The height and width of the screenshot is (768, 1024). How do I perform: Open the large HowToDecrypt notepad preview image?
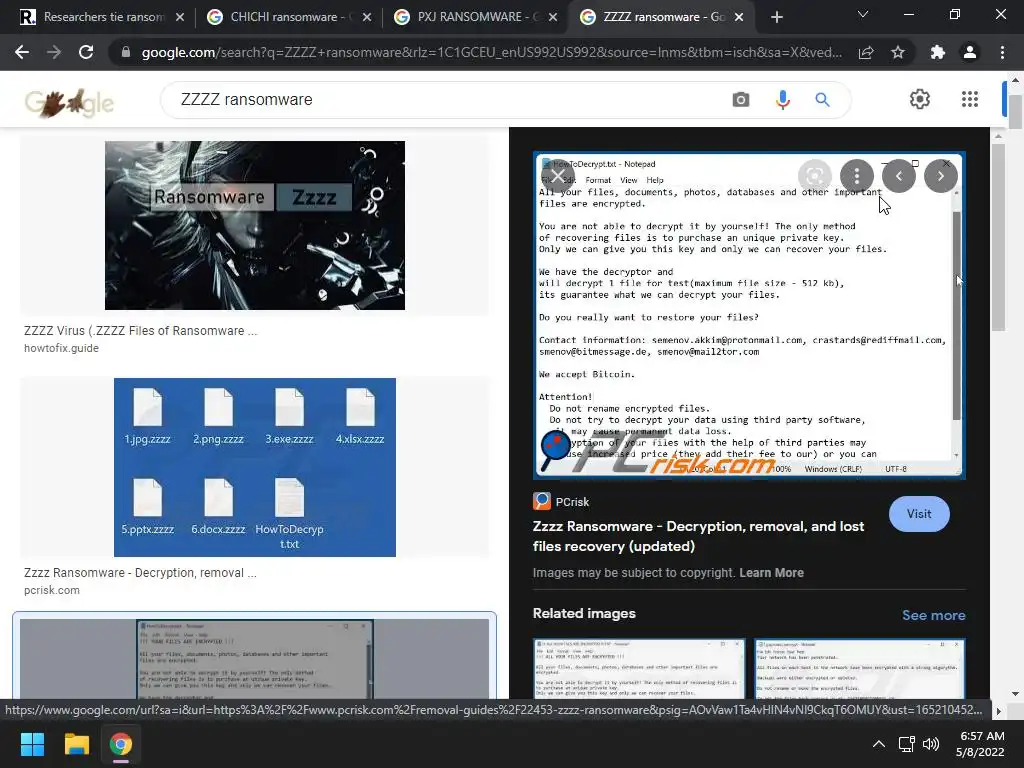pyautogui.click(x=749, y=315)
